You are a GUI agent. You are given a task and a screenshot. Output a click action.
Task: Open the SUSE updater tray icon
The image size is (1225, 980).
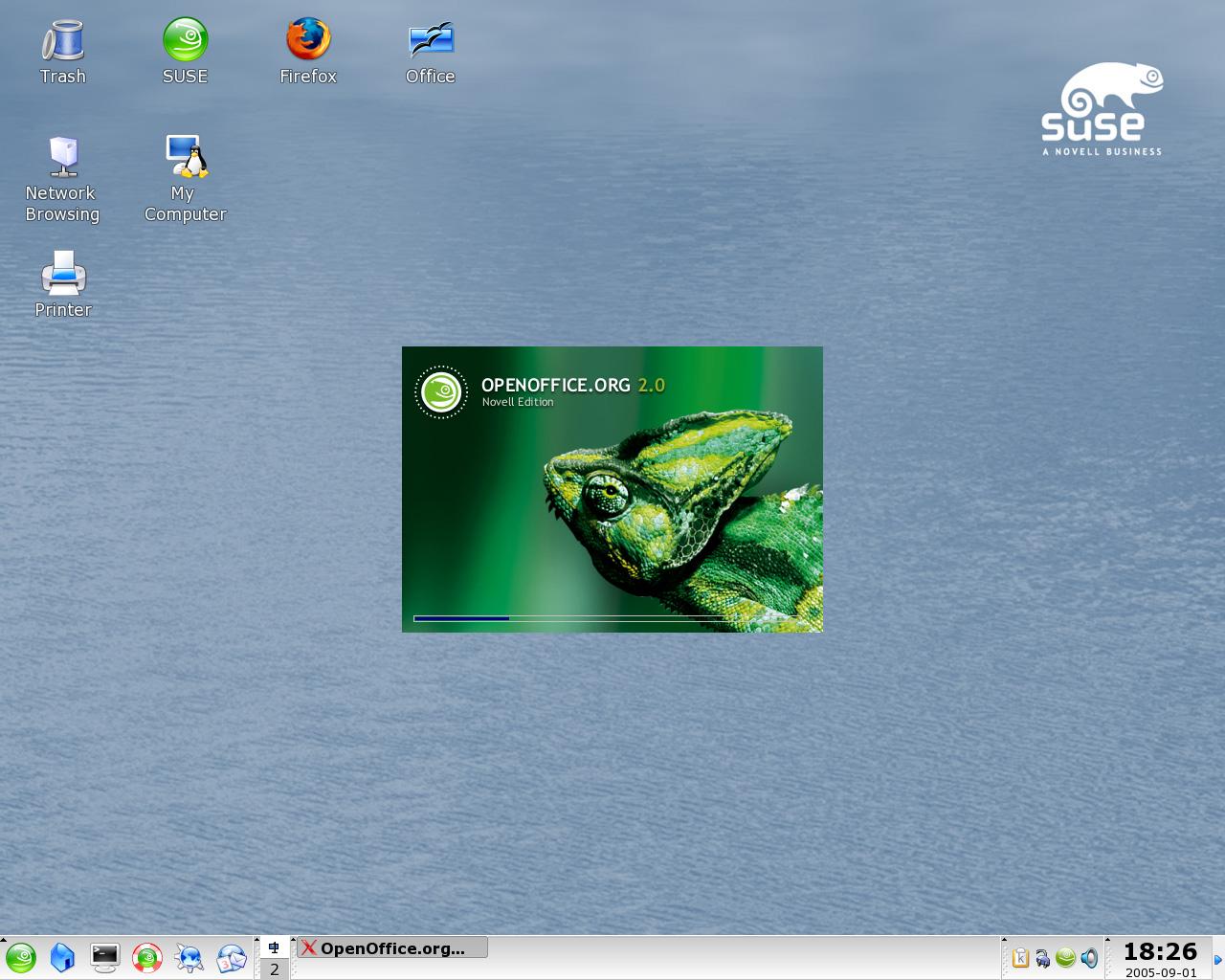1065,958
